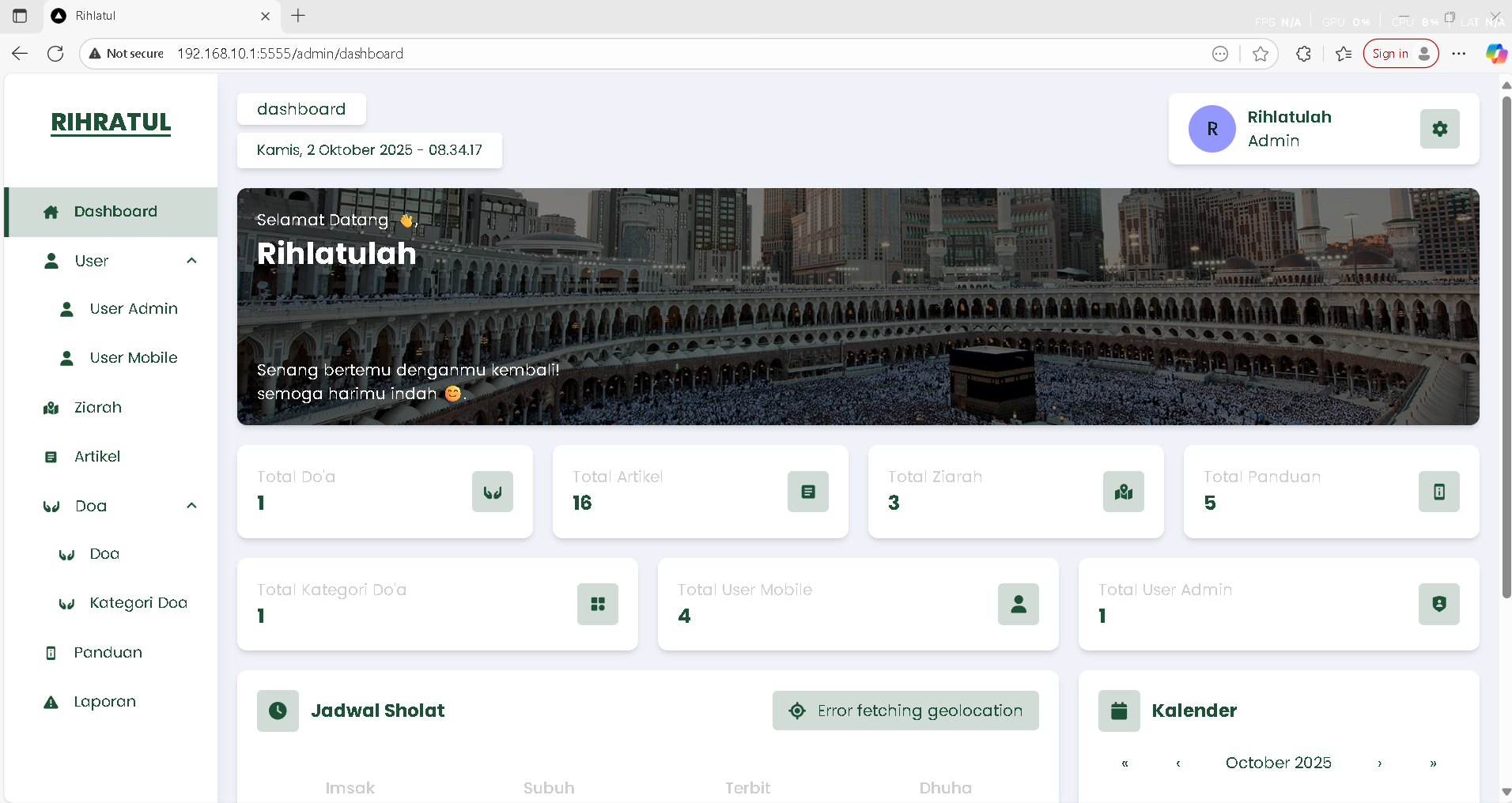This screenshot has height=803, width=1512.
Task: Jump forward a year in Kalender
Action: (1433, 763)
